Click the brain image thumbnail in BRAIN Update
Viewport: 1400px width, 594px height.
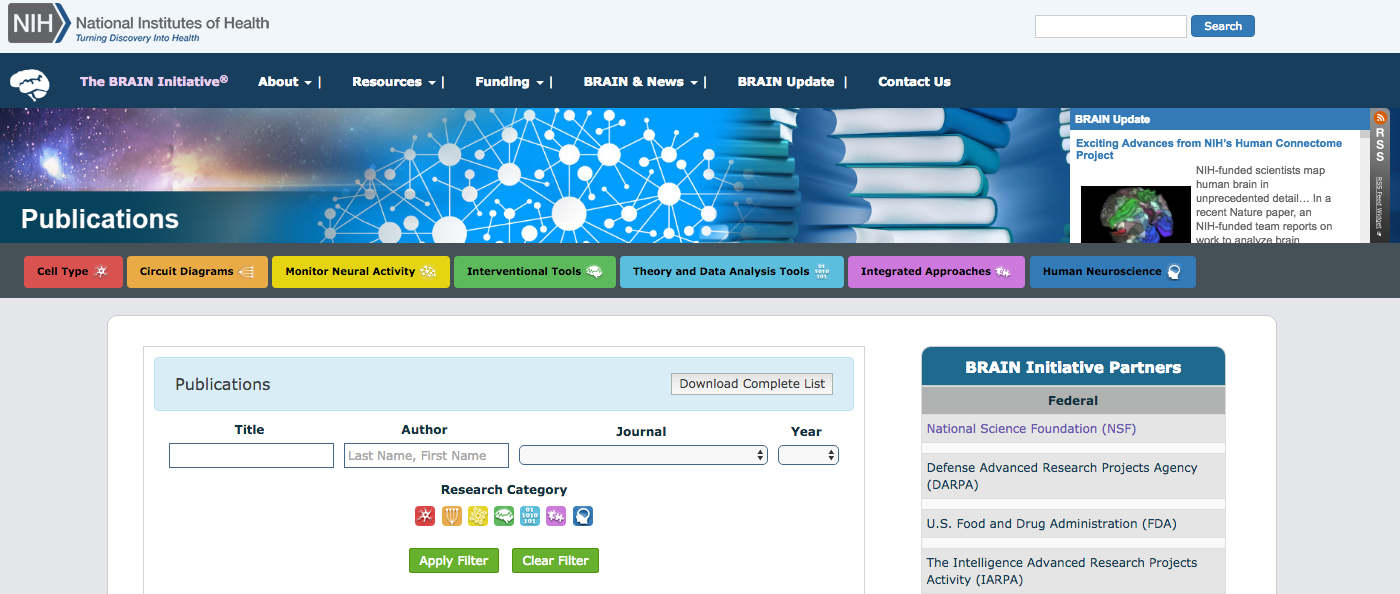(1134, 214)
